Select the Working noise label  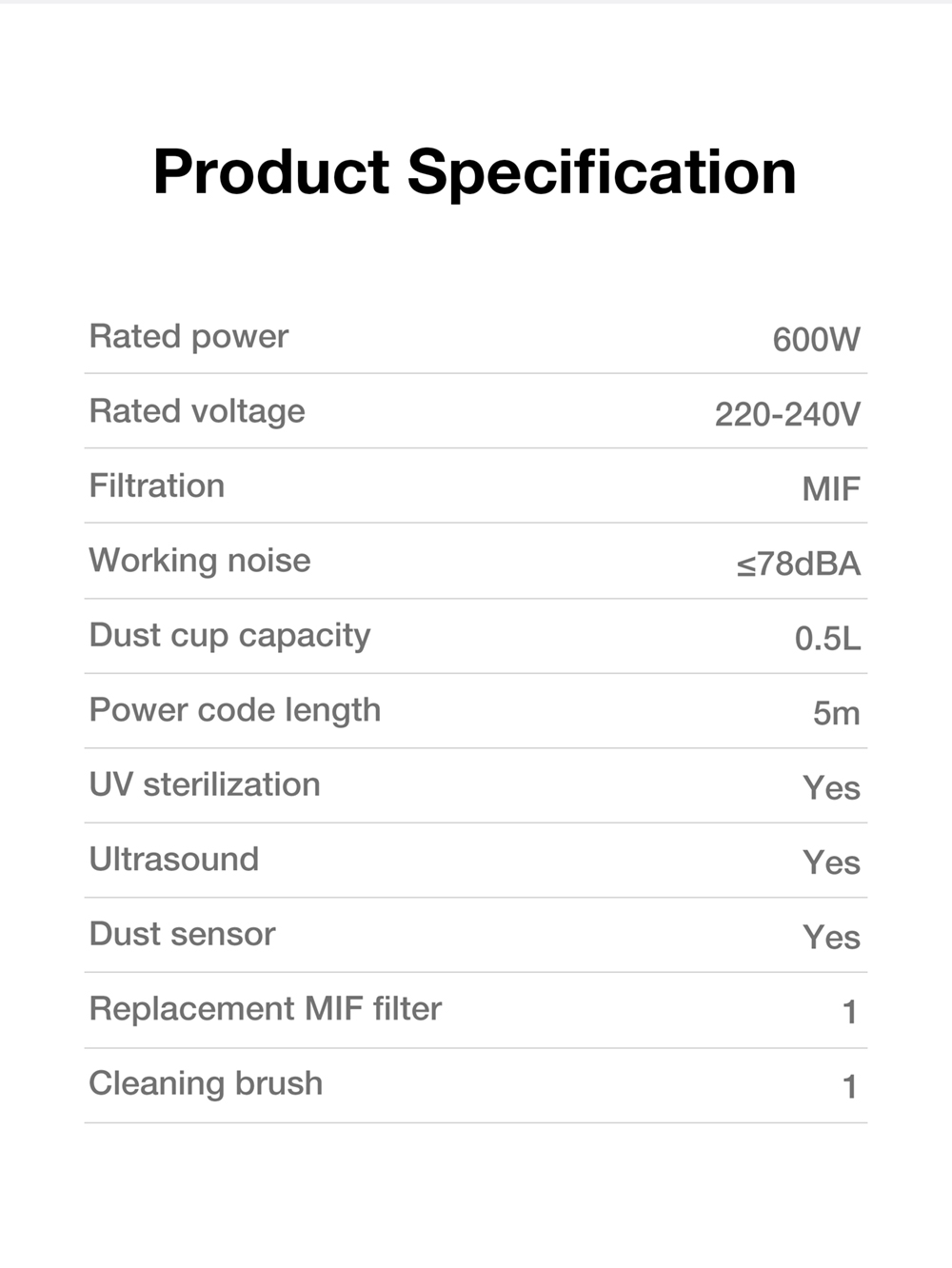pos(200,561)
